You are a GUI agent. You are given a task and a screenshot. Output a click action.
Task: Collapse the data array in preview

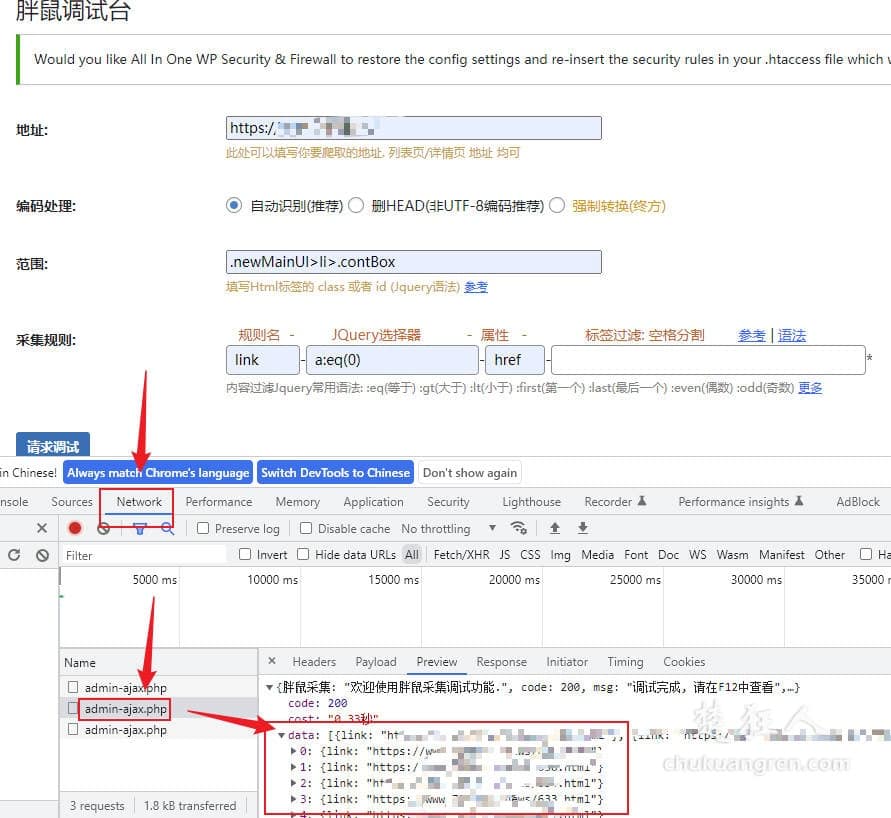click(x=281, y=735)
